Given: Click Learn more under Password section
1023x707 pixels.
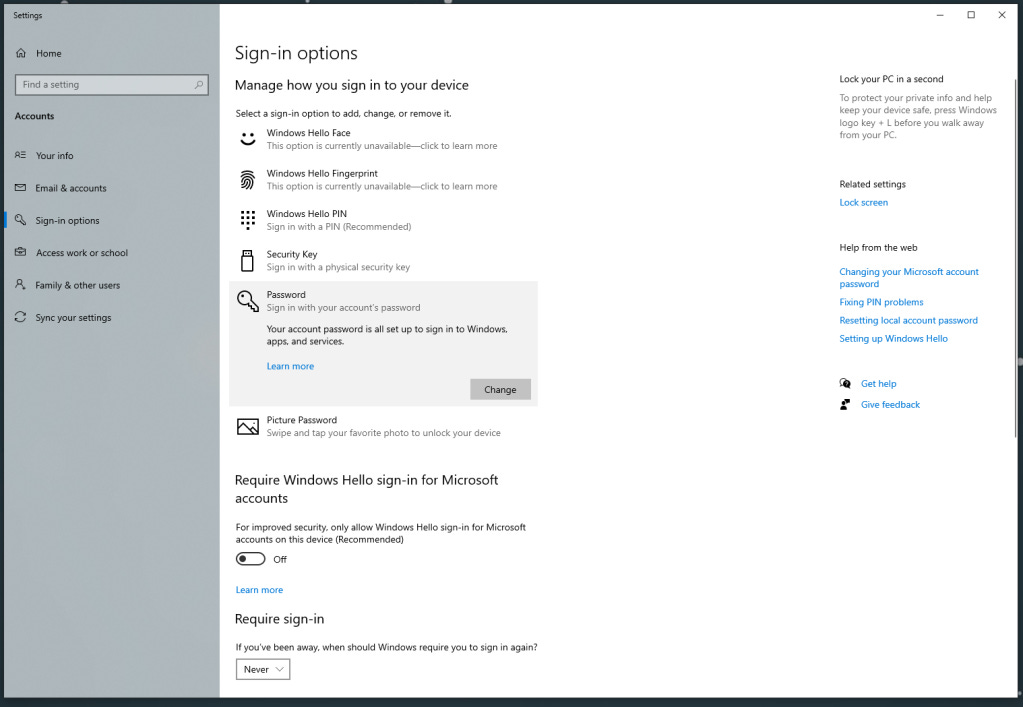Looking at the screenshot, I should pos(290,366).
